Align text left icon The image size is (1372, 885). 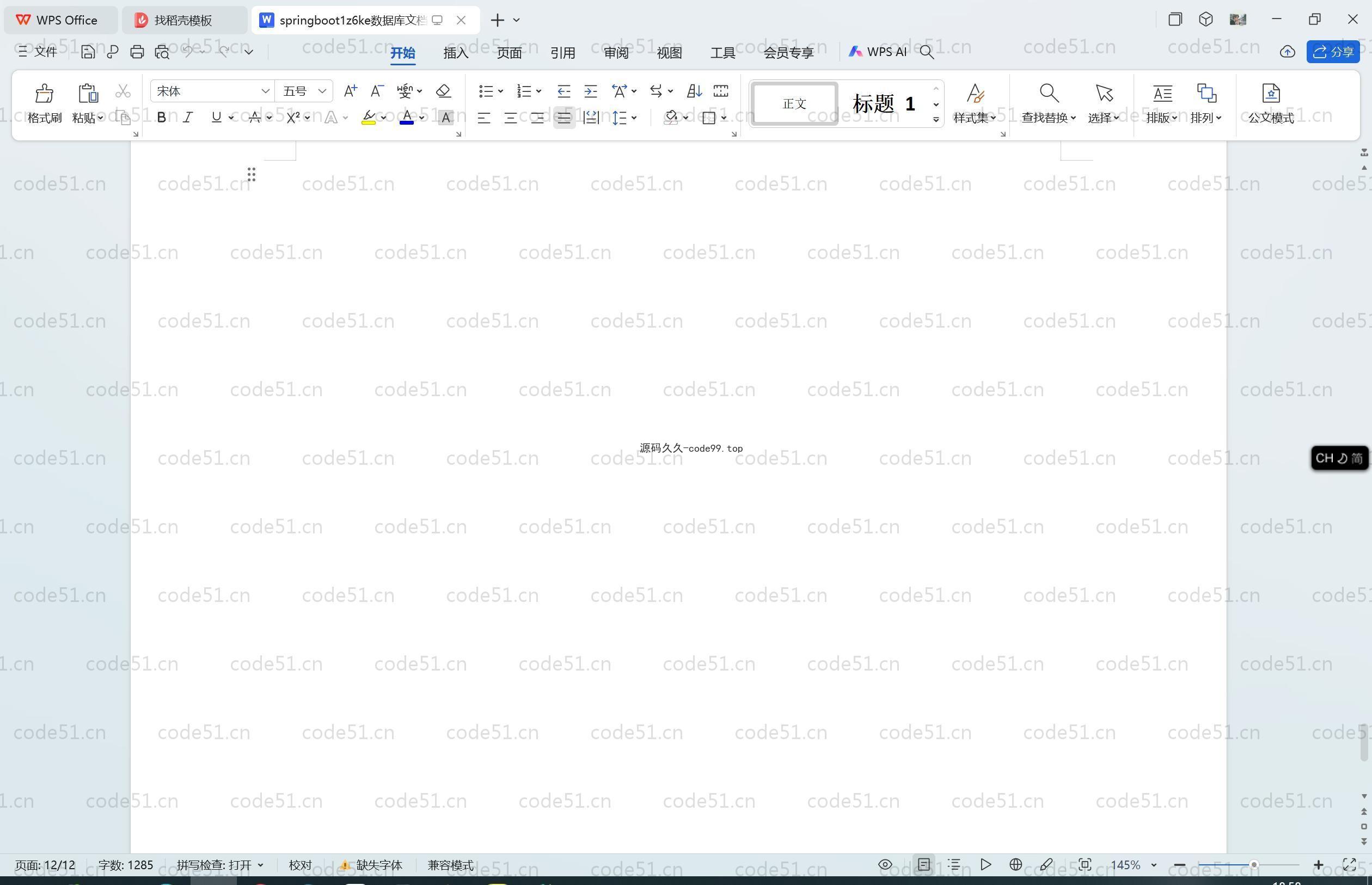coord(484,118)
